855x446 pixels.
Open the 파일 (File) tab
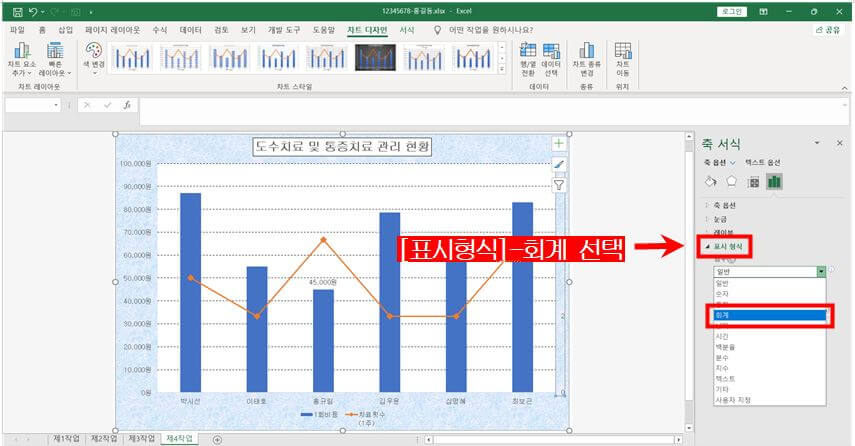(17, 31)
